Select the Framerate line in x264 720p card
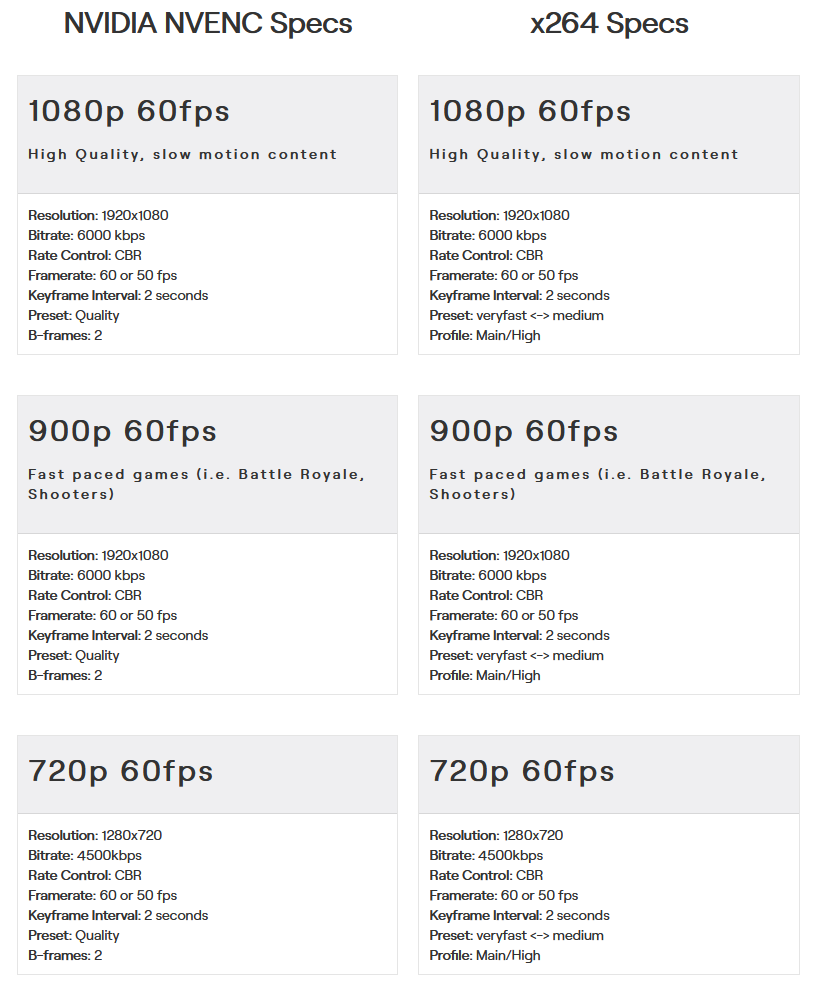 tap(503, 896)
